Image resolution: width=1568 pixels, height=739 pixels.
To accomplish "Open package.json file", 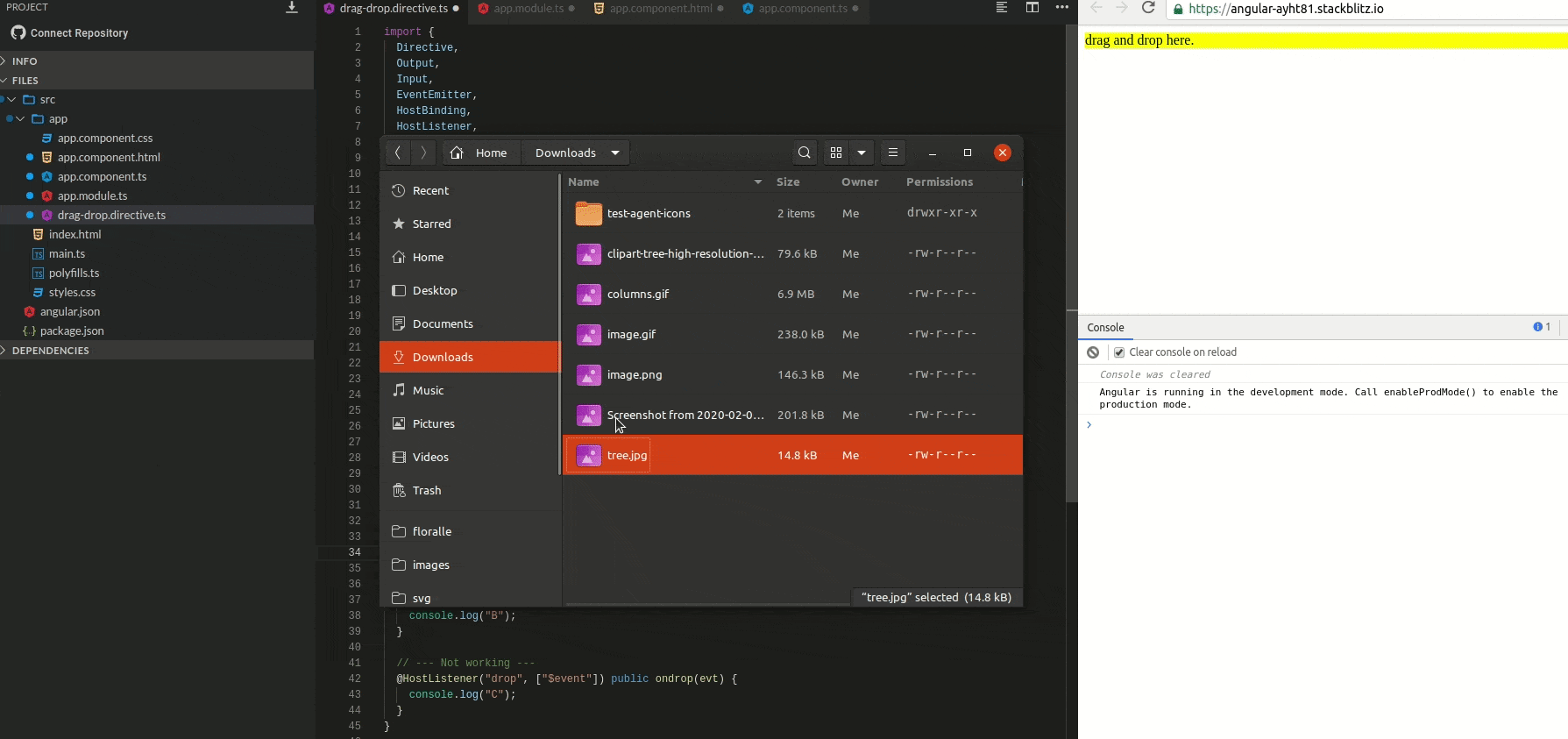I will 72,331.
